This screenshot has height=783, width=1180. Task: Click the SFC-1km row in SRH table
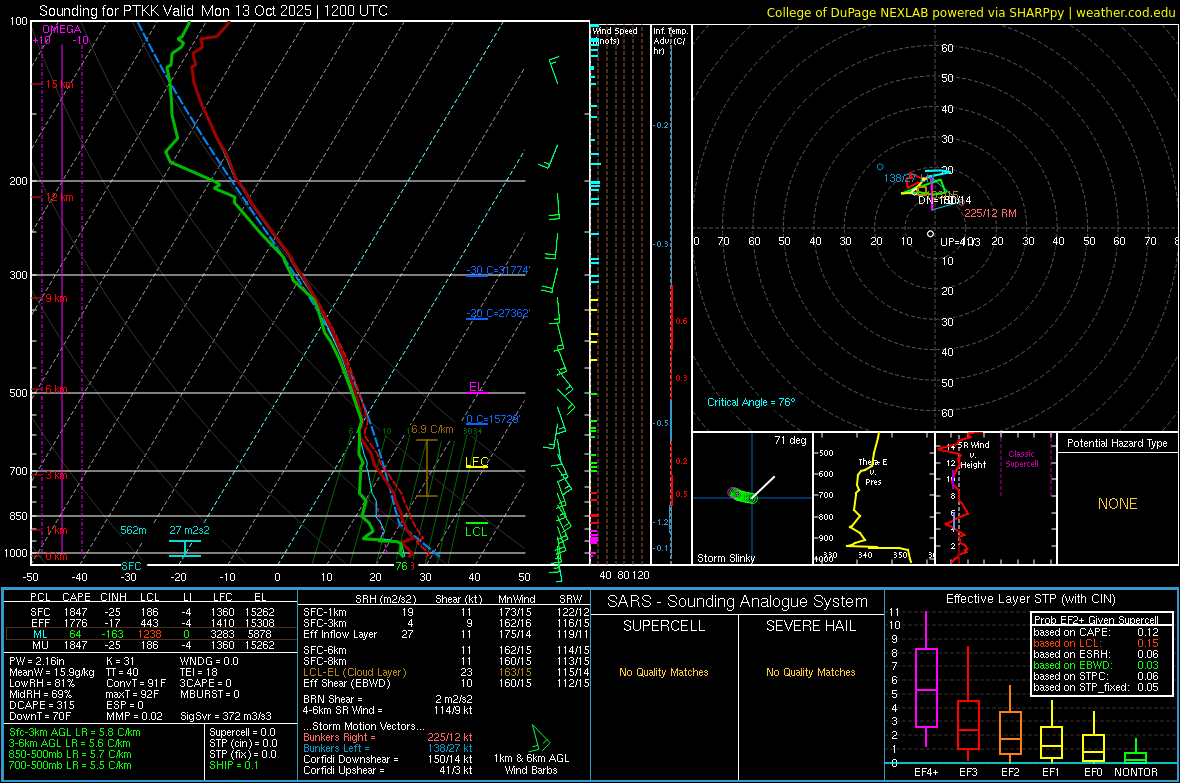click(x=446, y=612)
